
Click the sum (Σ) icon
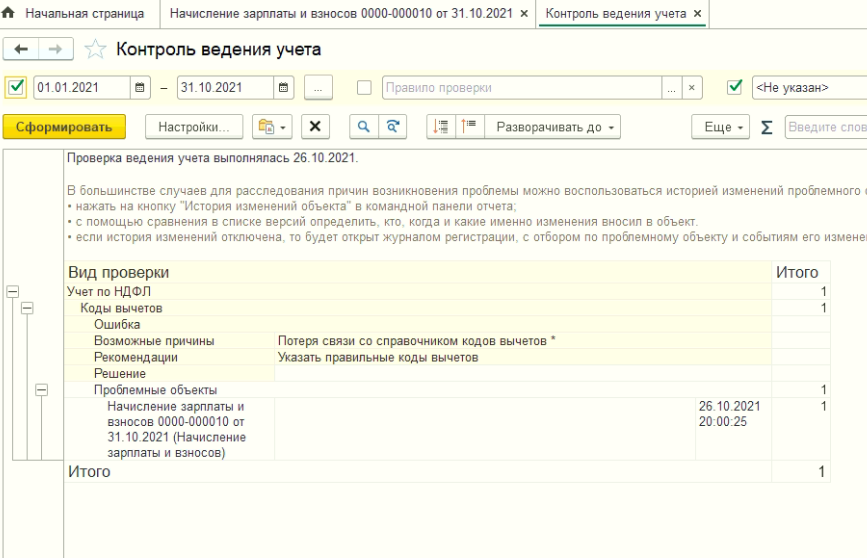pyautogui.click(x=767, y=127)
